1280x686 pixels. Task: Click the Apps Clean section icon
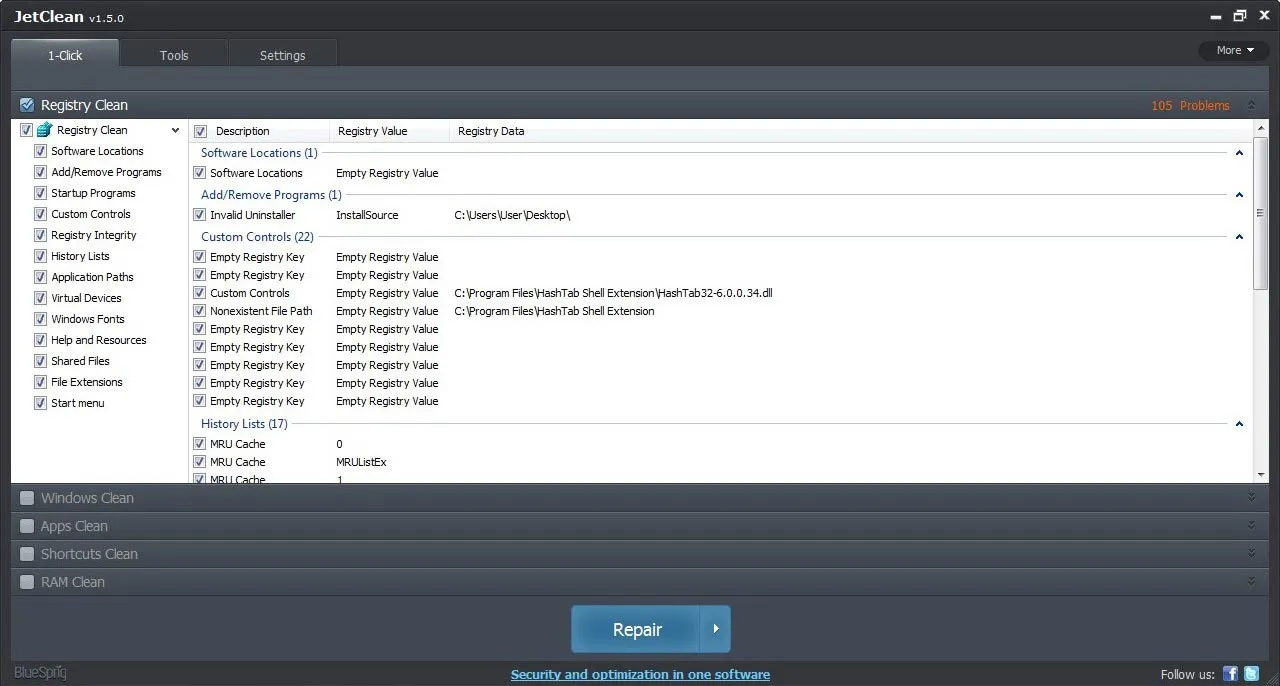[27, 525]
